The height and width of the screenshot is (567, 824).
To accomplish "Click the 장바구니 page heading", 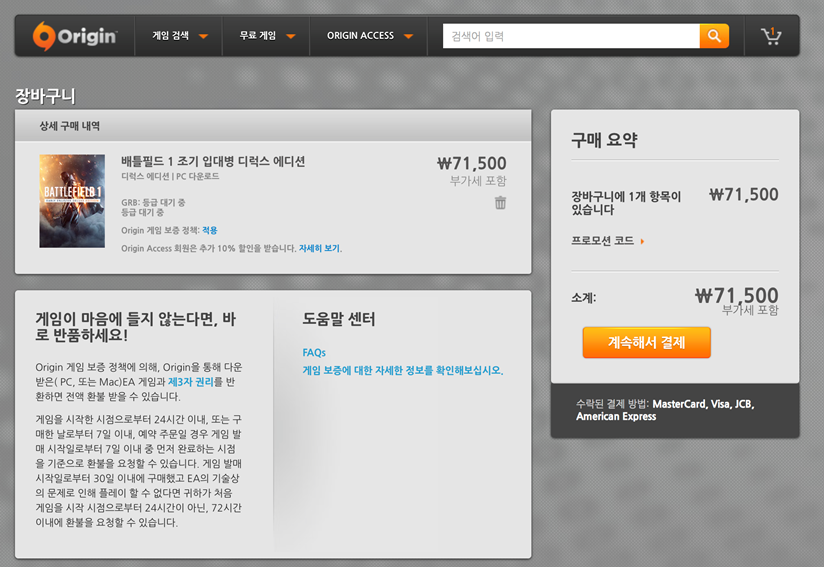I will pyautogui.click(x=45, y=96).
